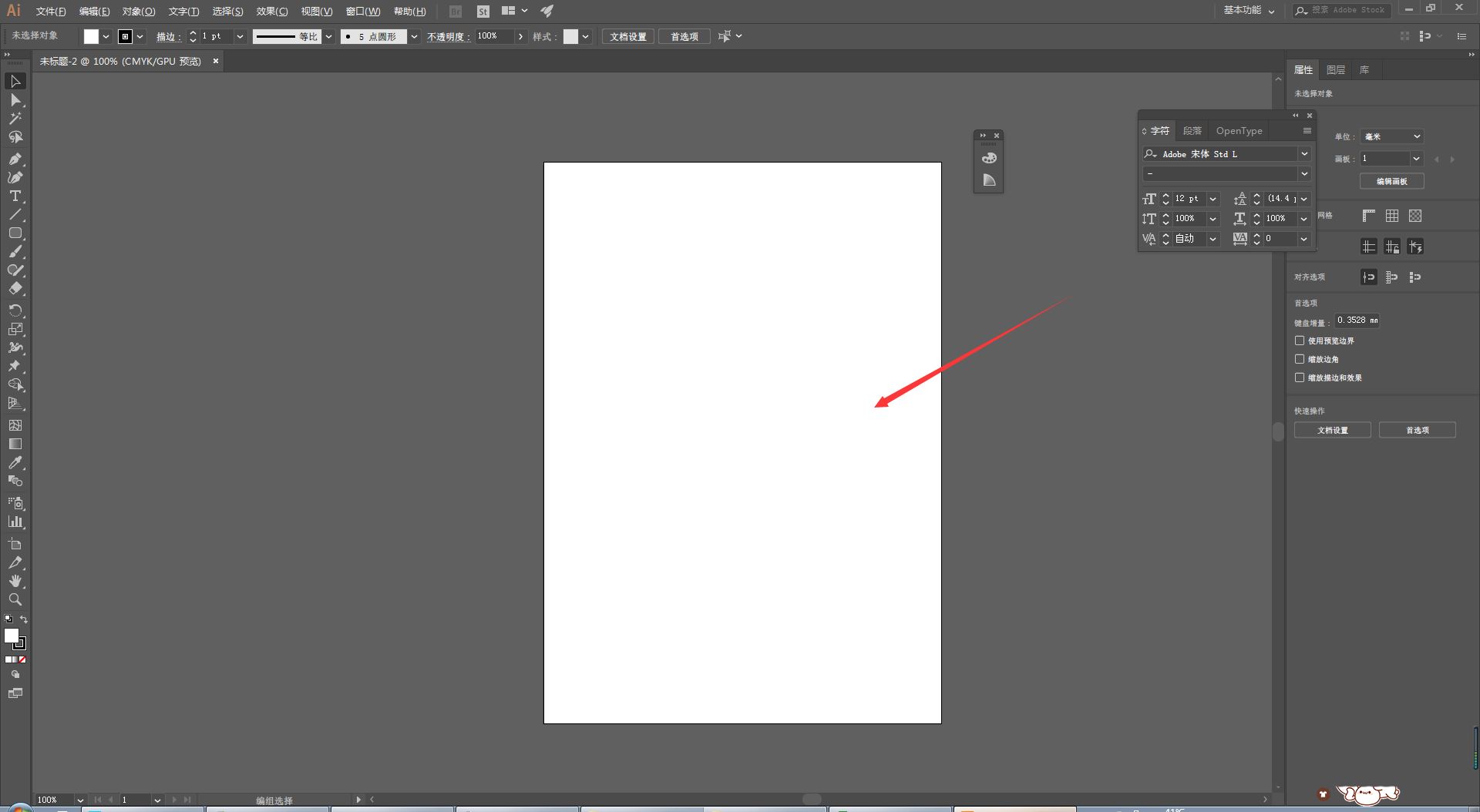Open the font size 12 pt dropdown
1480x812 pixels.
[1213, 199]
